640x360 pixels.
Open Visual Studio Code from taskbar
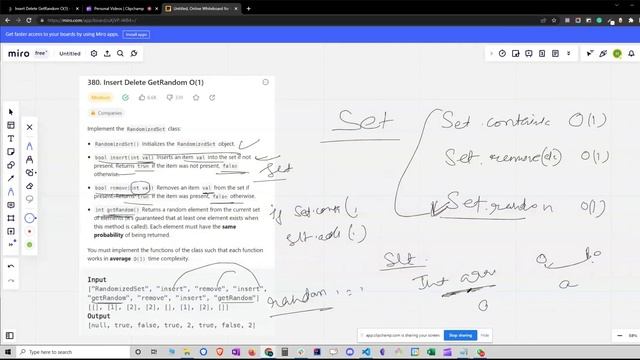(x=366, y=352)
